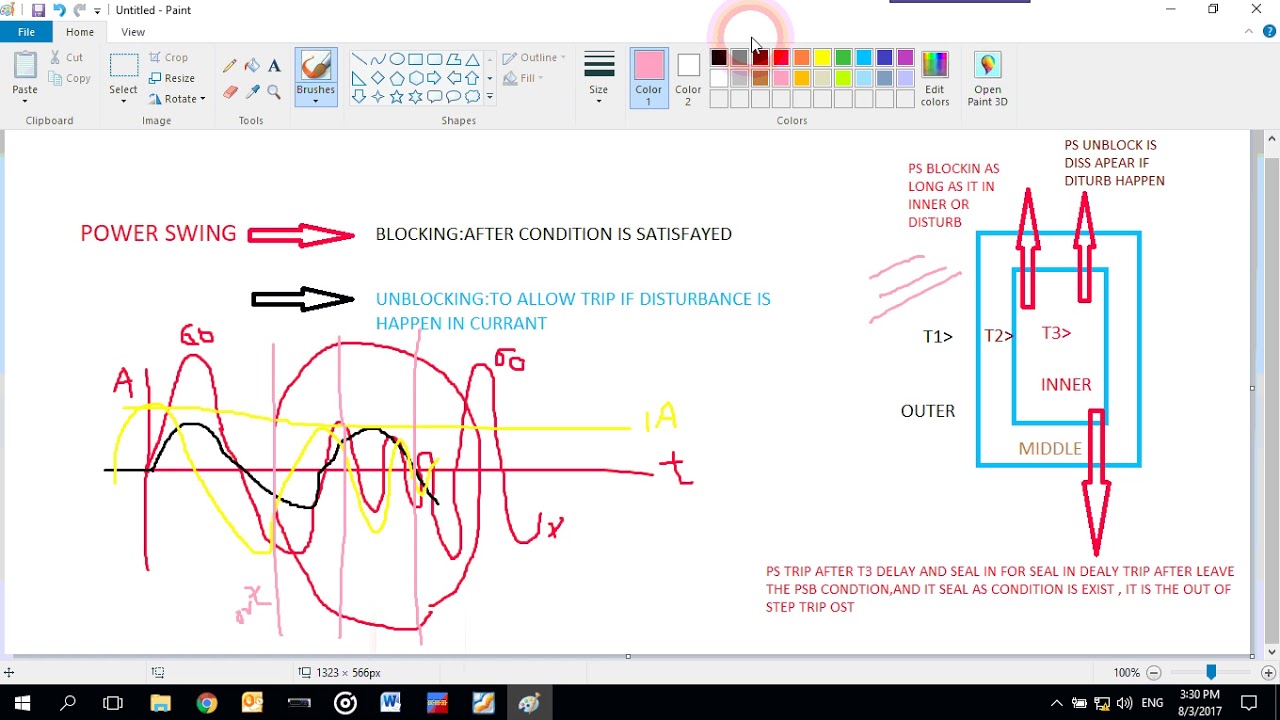This screenshot has height=720, width=1280.
Task: Choose the Curve shape
Action: (x=377, y=59)
